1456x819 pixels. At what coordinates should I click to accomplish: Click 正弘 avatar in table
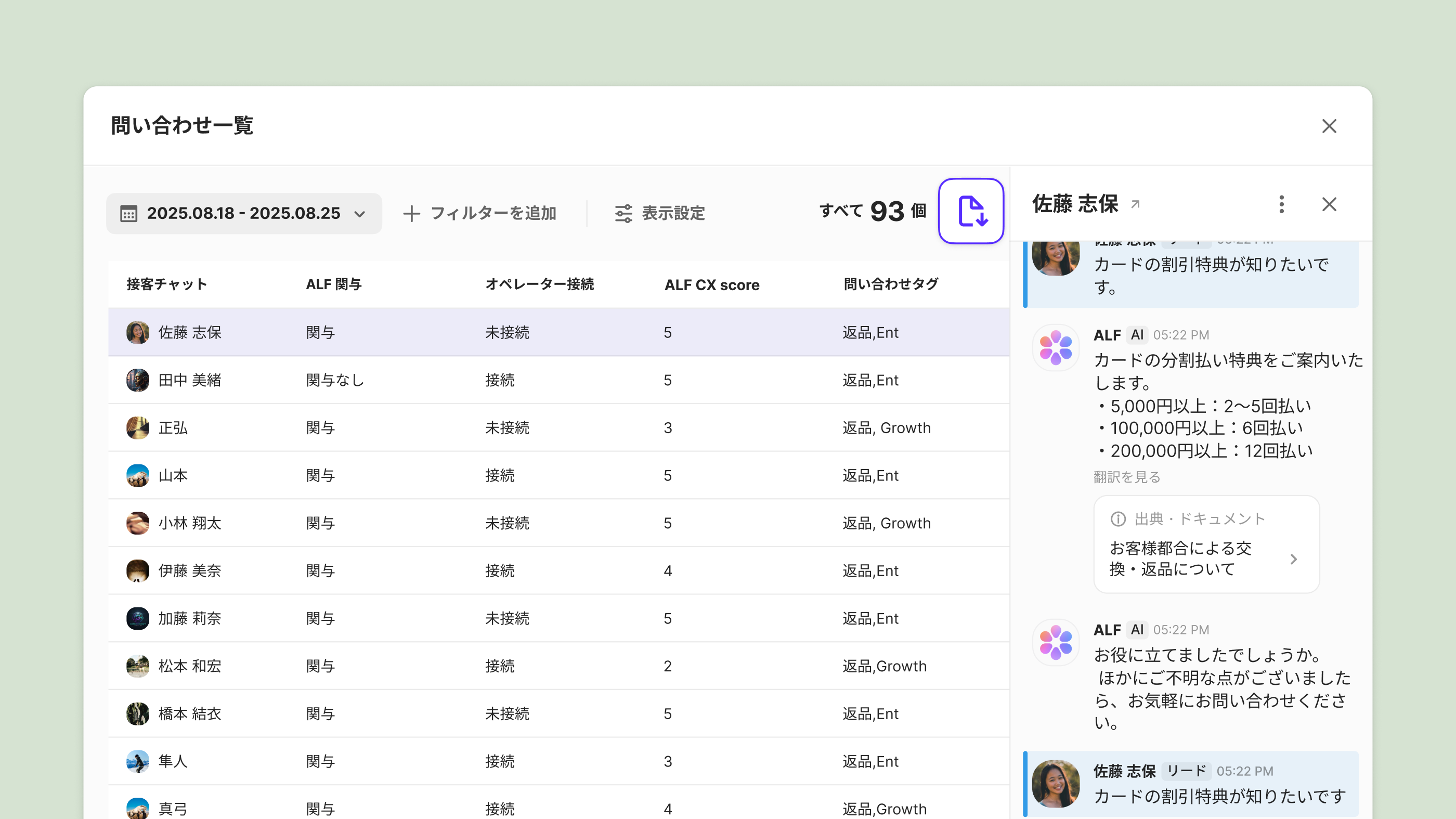138,428
